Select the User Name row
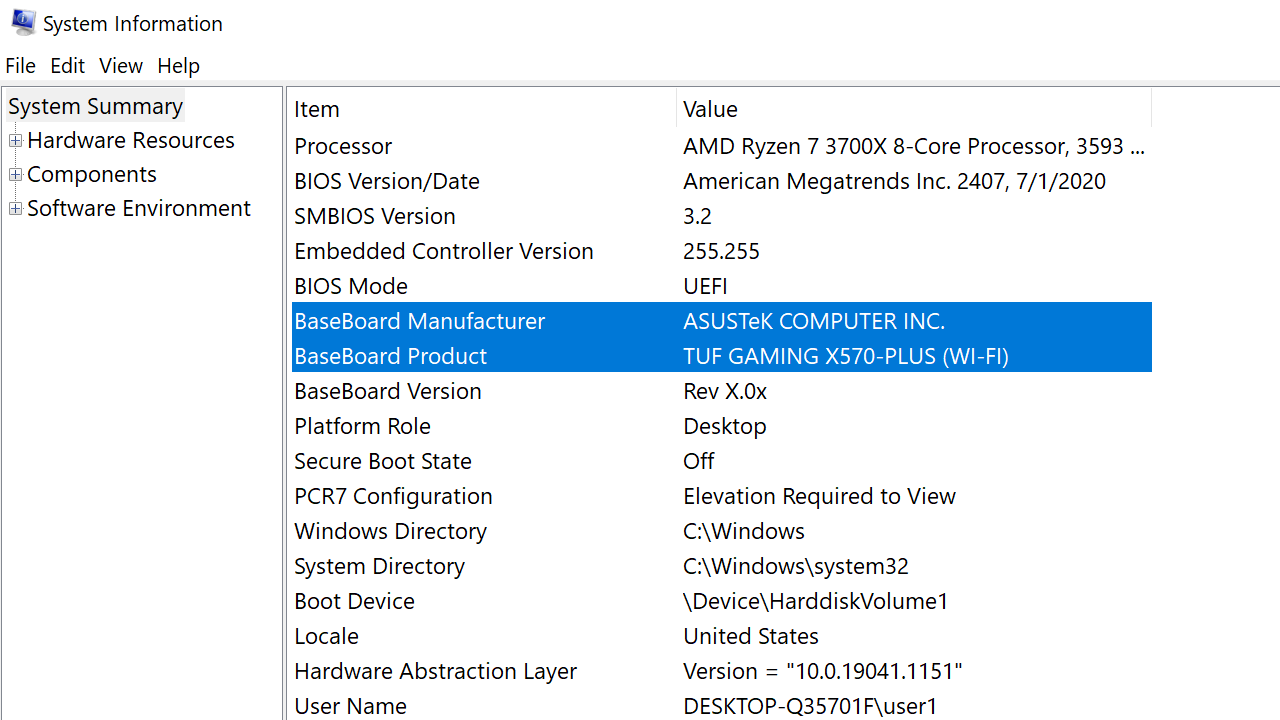 pyautogui.click(x=721, y=706)
